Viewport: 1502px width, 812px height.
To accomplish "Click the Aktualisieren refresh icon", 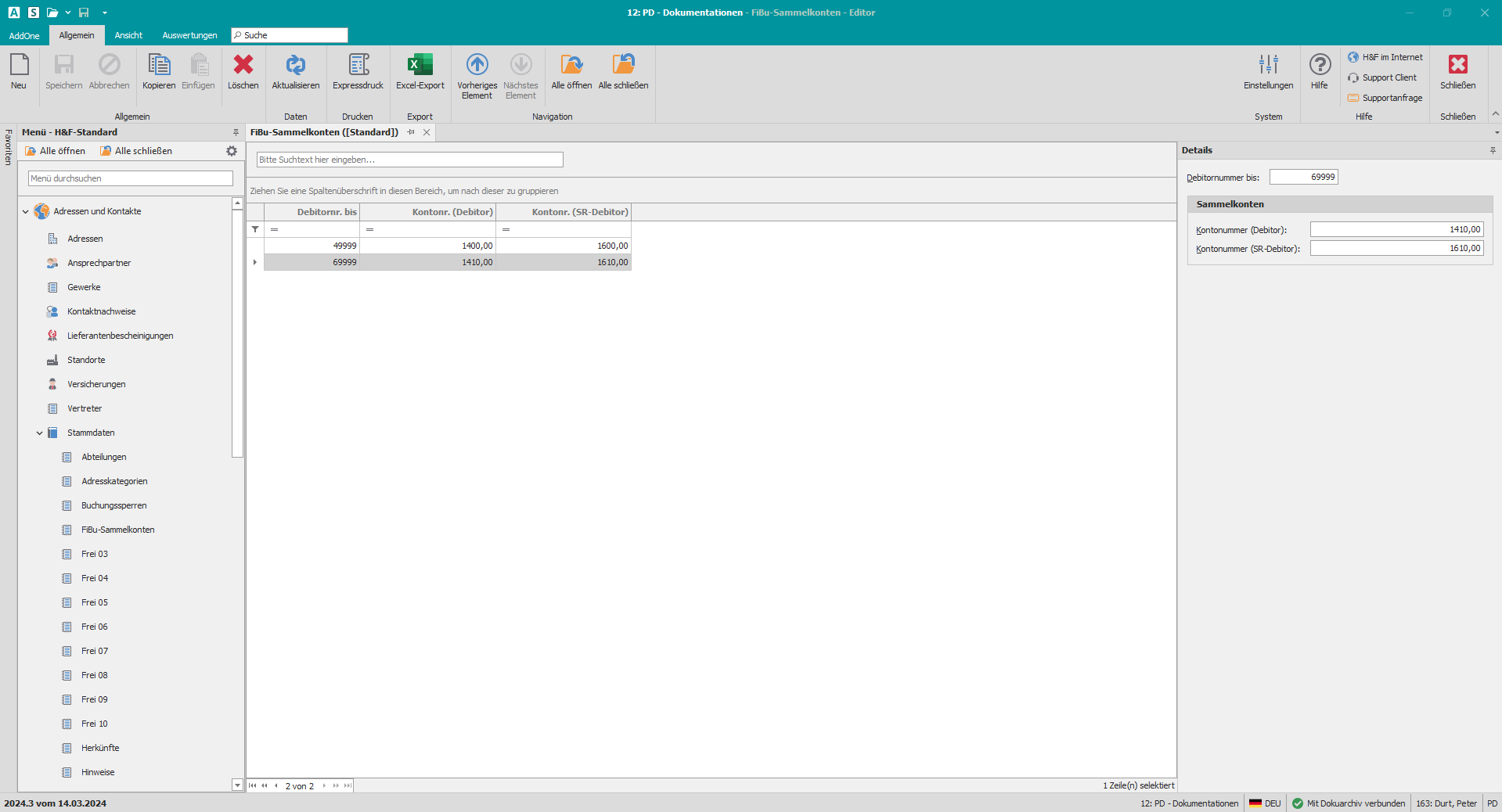I will coord(295,66).
